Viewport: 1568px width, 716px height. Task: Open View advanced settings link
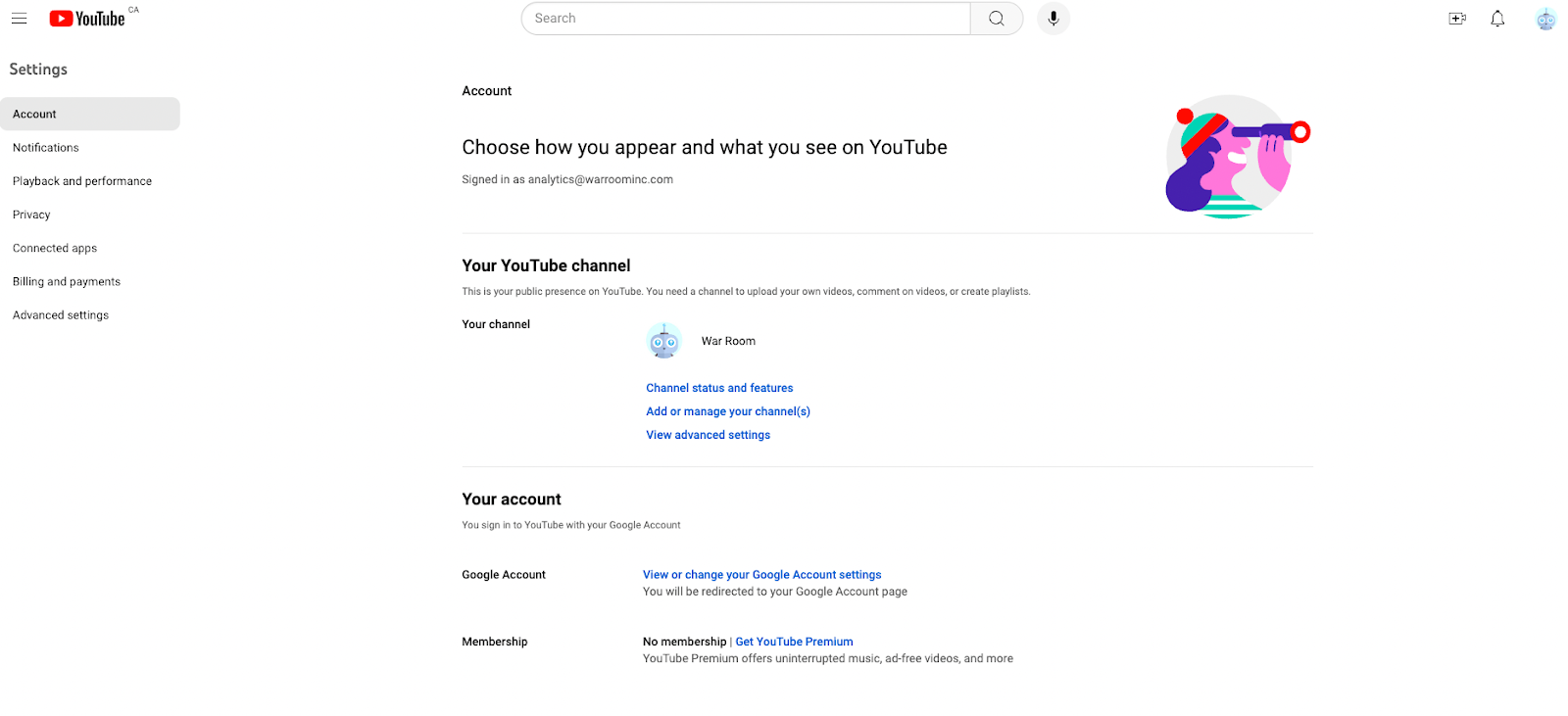[708, 435]
